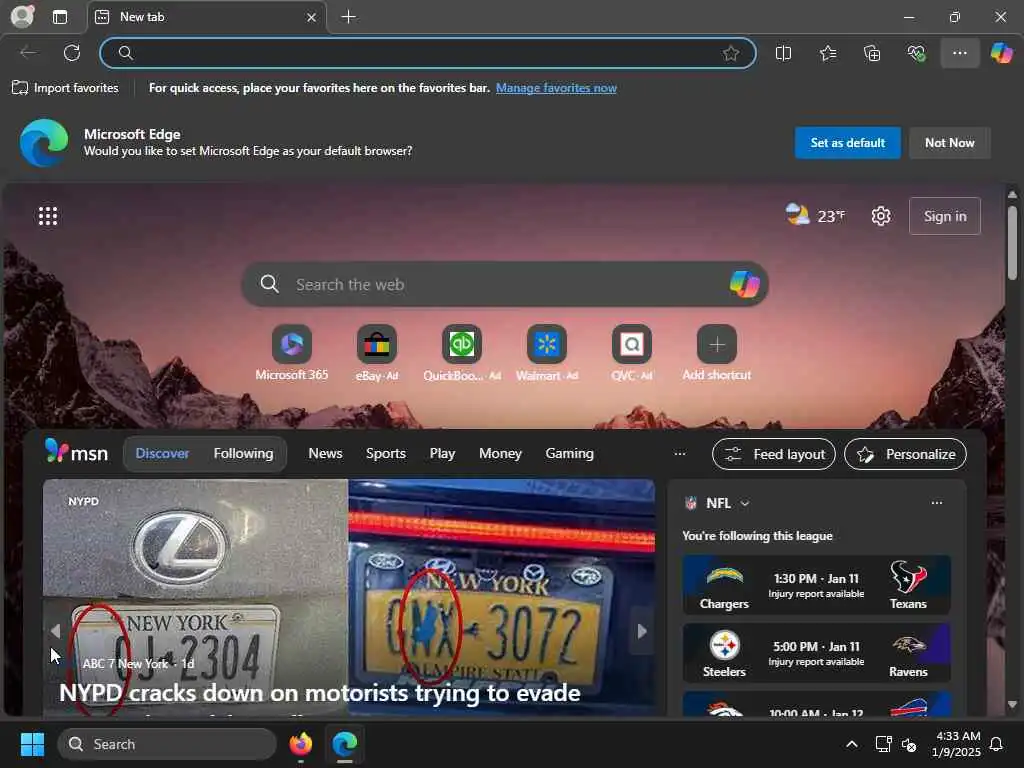Image resolution: width=1024 pixels, height=768 pixels.
Task: Open Steelers vs Ravens game card
Action: [x=816, y=653]
